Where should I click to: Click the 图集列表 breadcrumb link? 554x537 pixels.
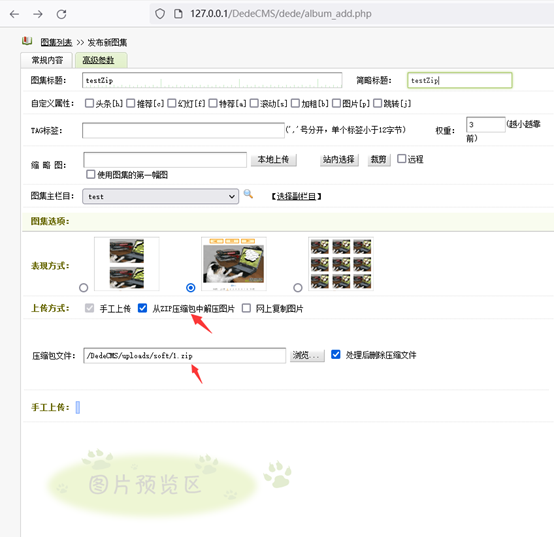click(56, 43)
